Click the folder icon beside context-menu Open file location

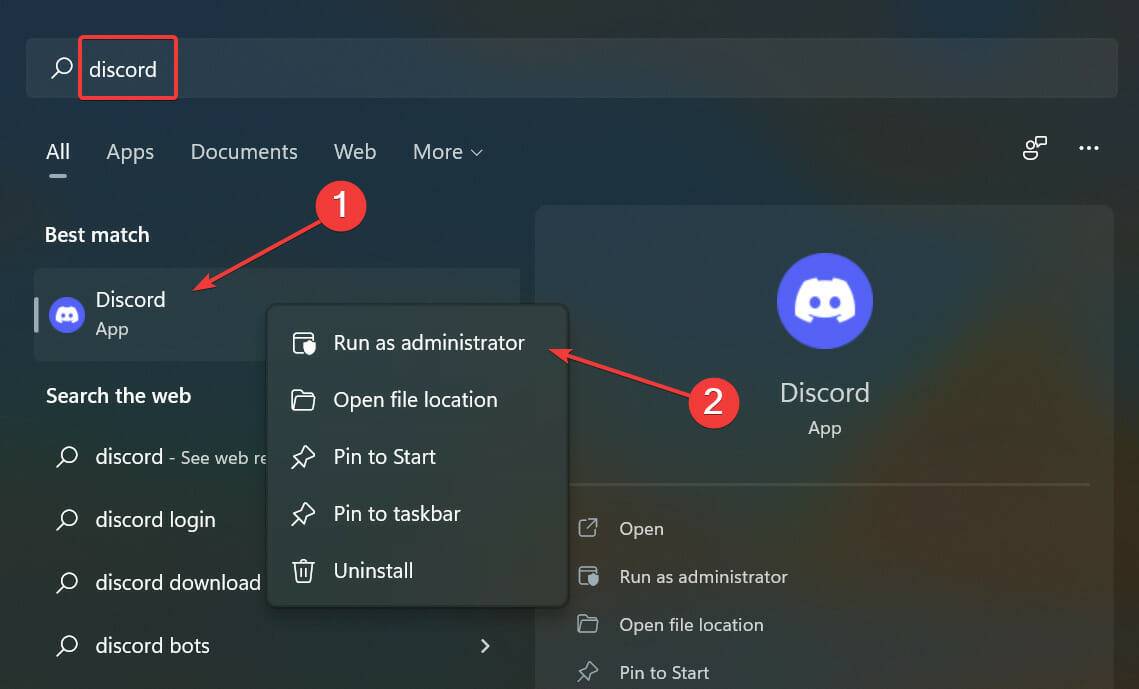[x=303, y=400]
